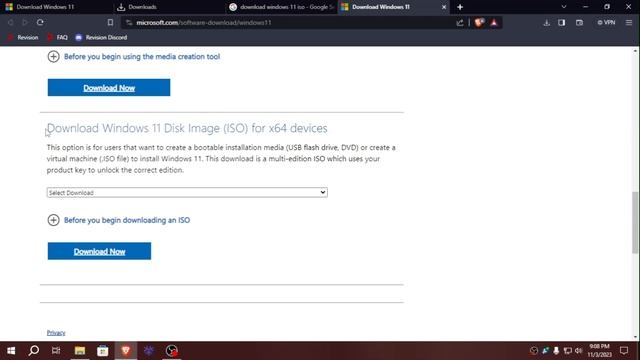
Task: Open a new tab with the plus button
Action: pyautogui.click(x=460, y=7)
